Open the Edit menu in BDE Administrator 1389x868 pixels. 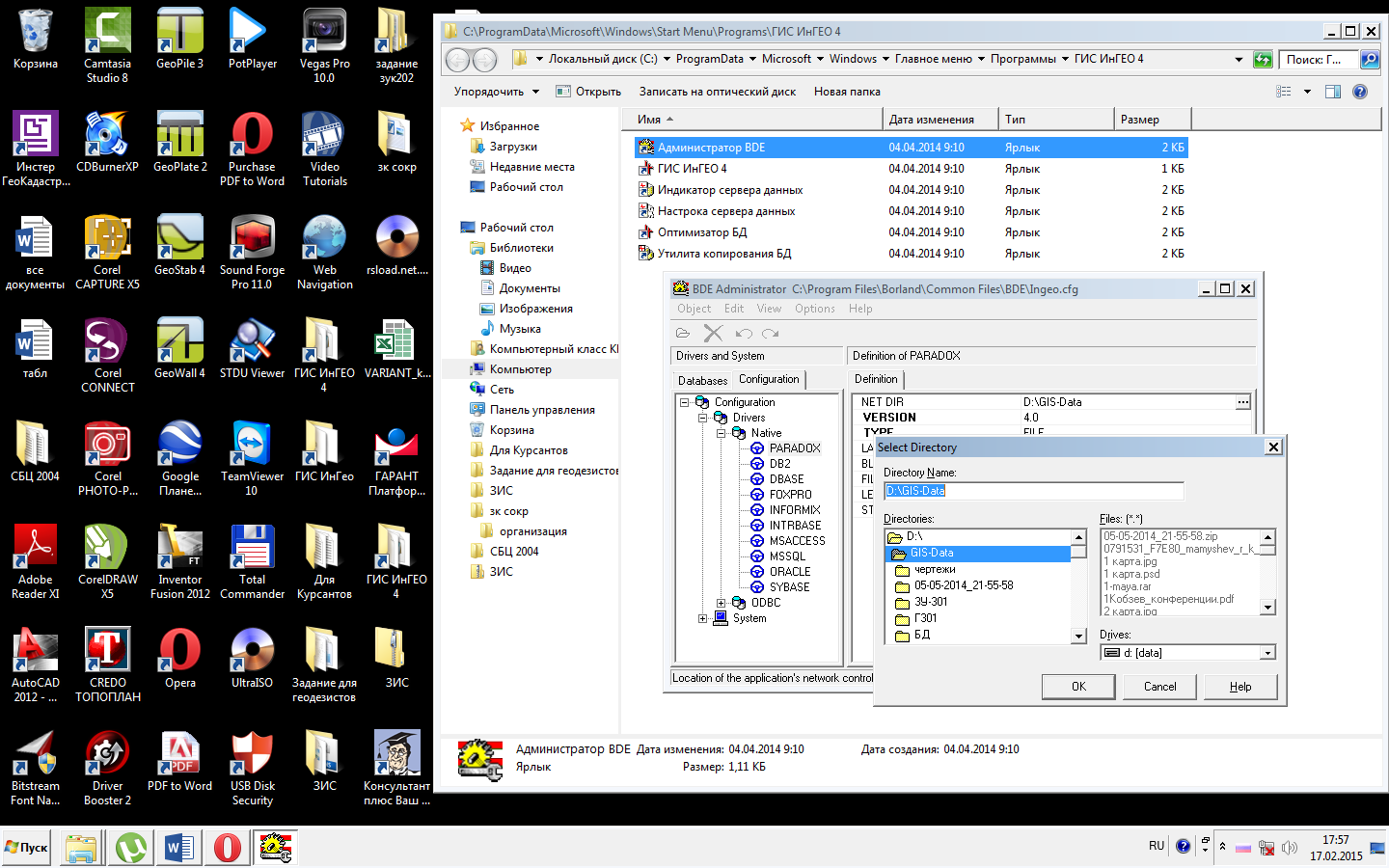click(x=734, y=309)
